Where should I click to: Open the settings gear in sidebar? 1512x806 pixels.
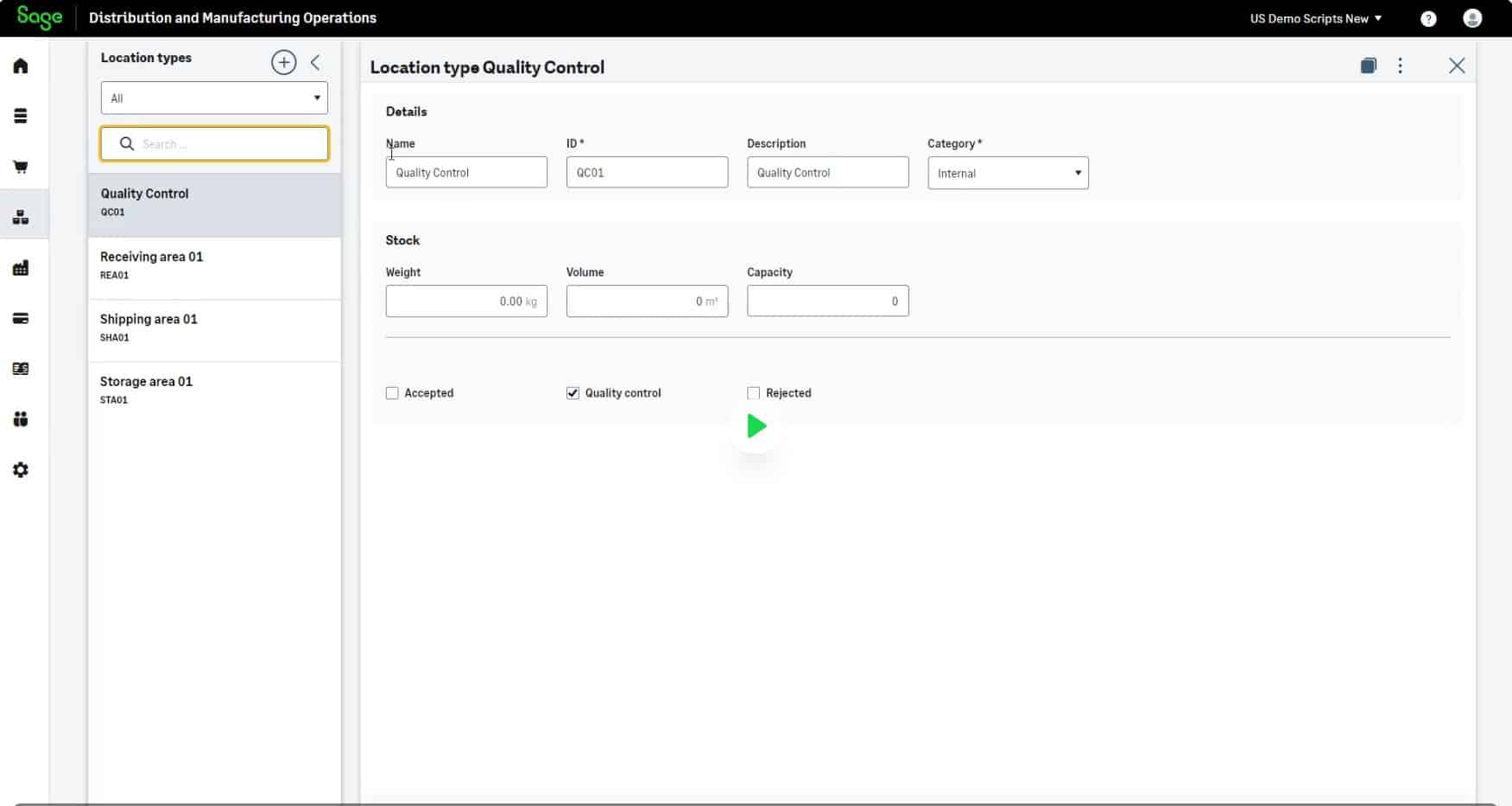(21, 470)
